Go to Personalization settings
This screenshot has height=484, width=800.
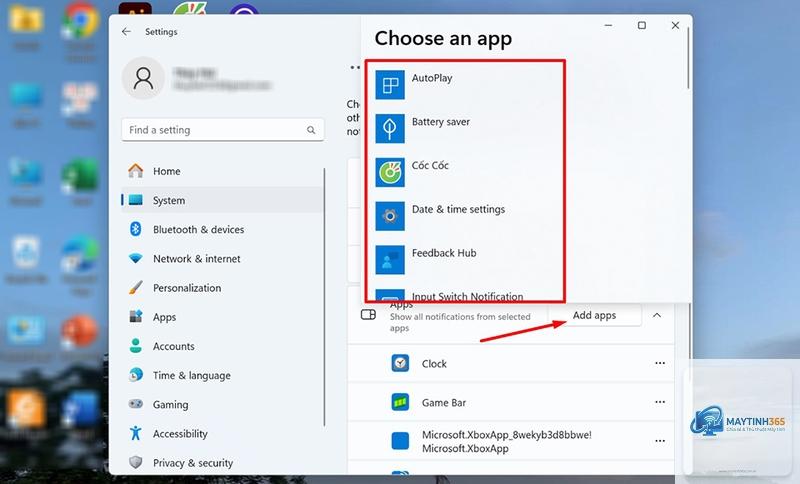click(222, 288)
